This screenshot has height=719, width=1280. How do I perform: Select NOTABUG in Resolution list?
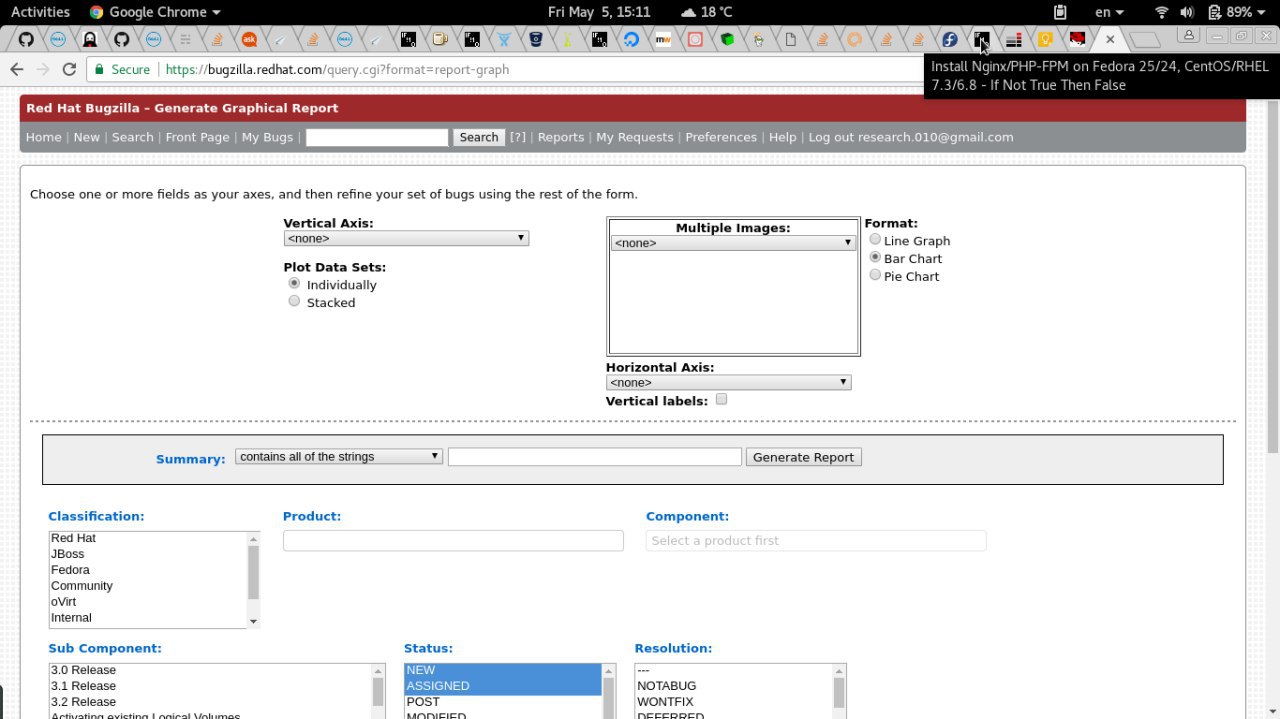(734, 686)
